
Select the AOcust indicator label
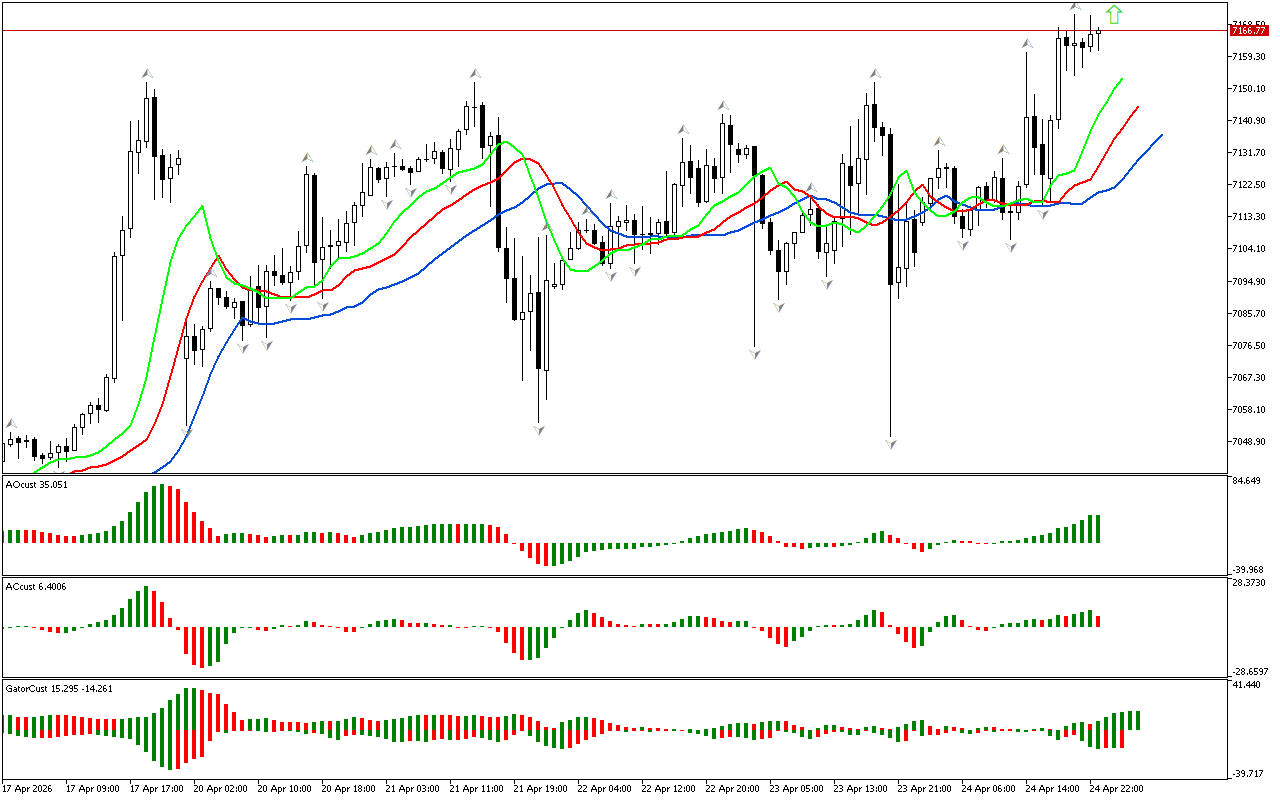(37, 485)
